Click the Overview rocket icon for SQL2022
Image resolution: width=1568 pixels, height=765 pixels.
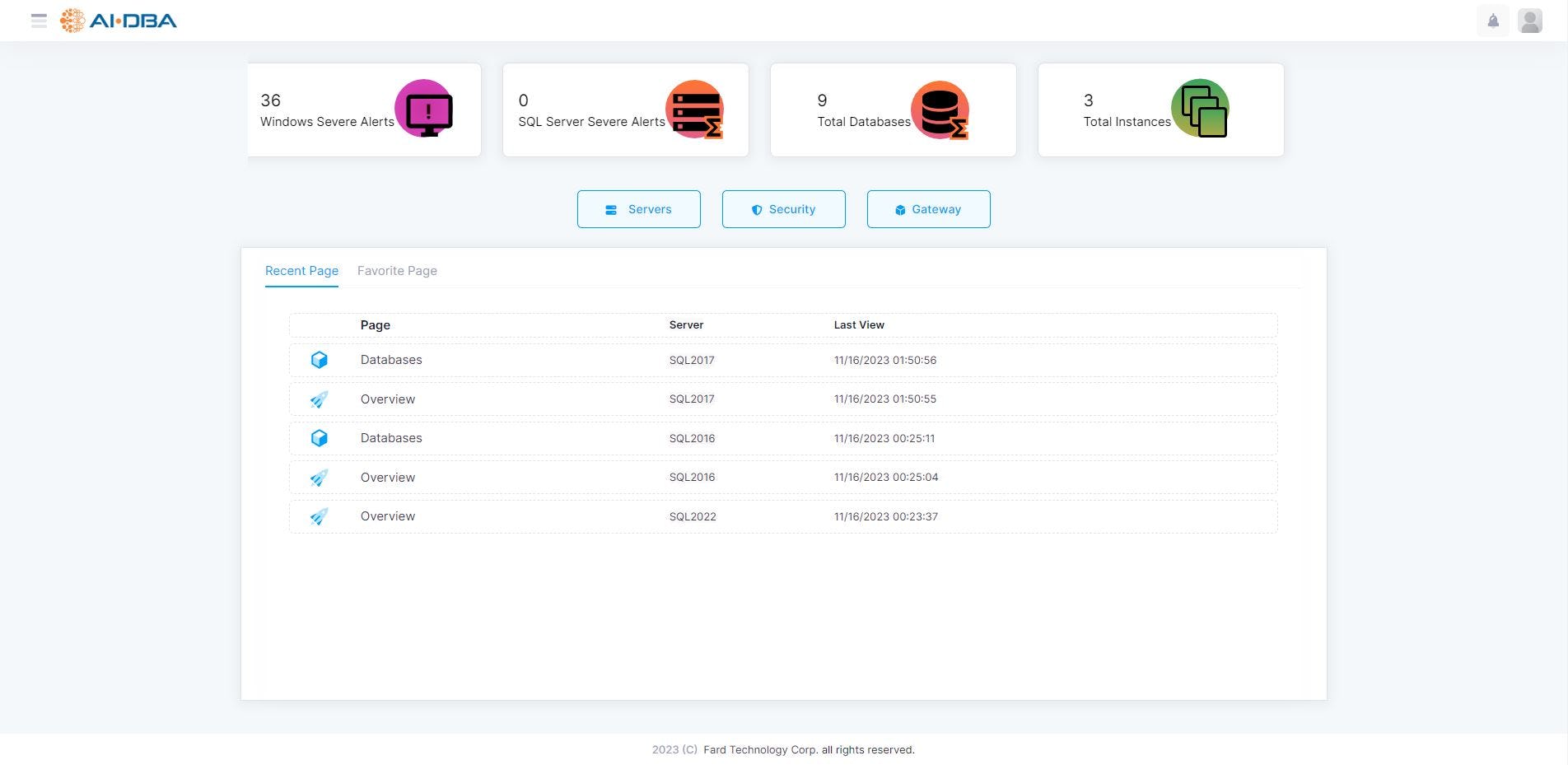pyautogui.click(x=320, y=516)
